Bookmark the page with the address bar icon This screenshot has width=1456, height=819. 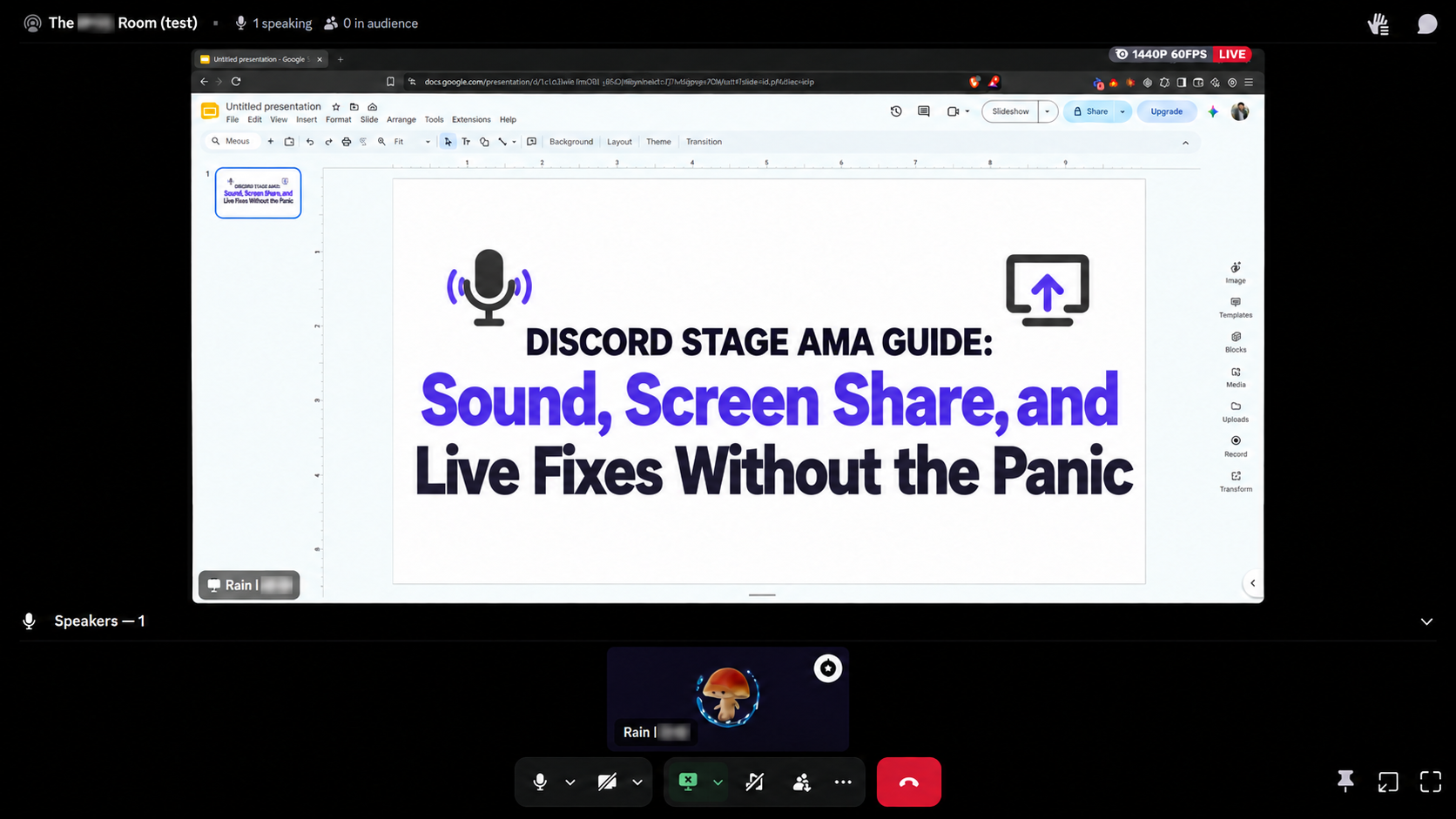[390, 82]
